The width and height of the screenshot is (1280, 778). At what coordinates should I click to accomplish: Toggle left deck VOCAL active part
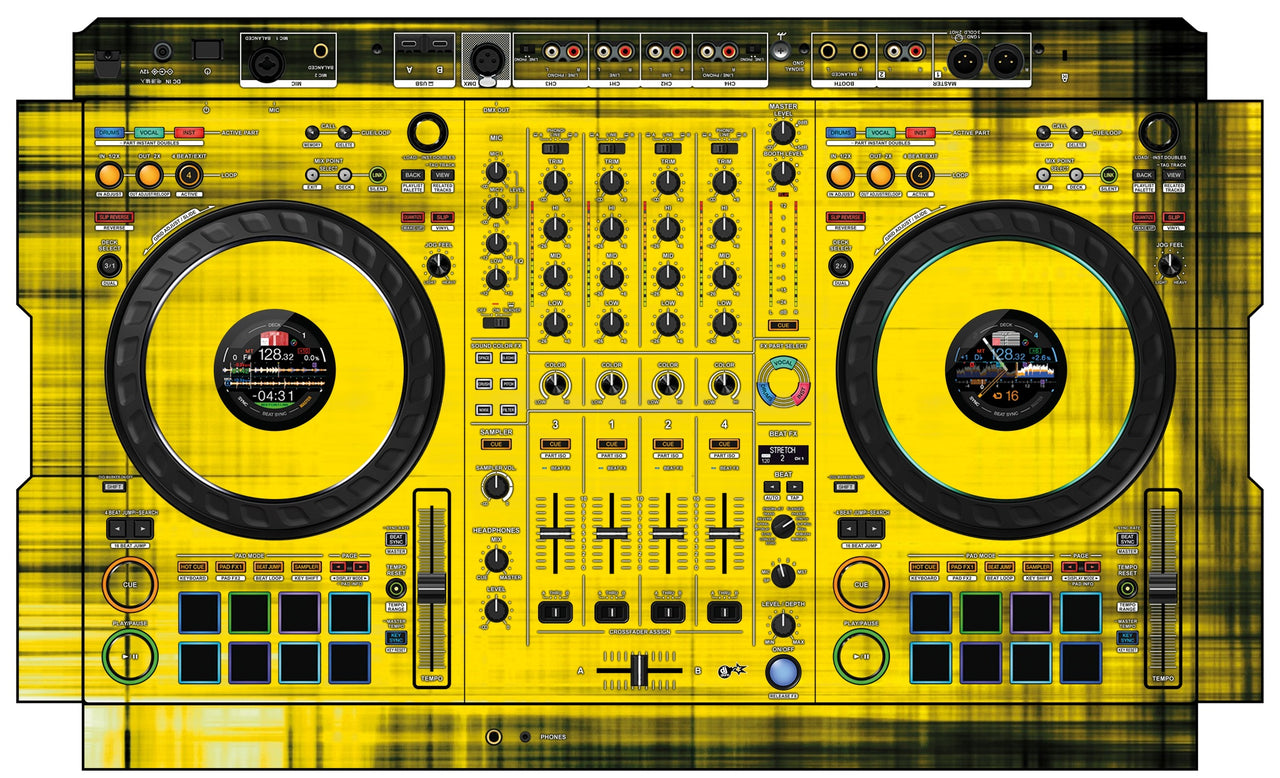click(x=148, y=132)
